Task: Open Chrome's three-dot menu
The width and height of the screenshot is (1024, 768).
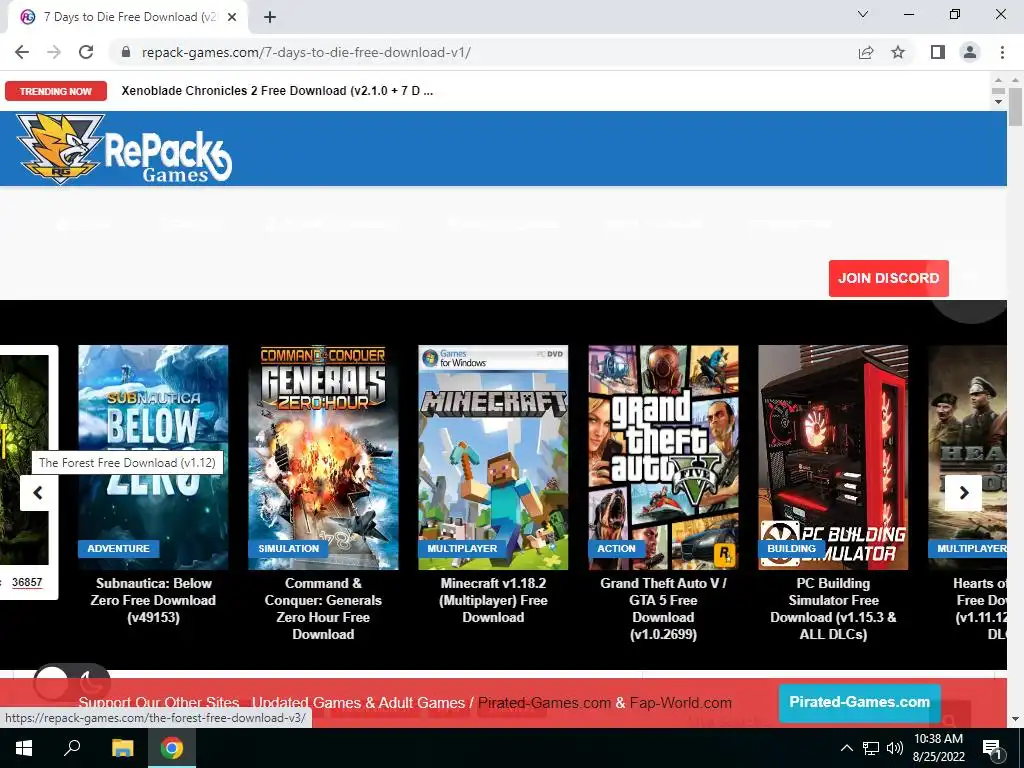Action: pos(1002,52)
